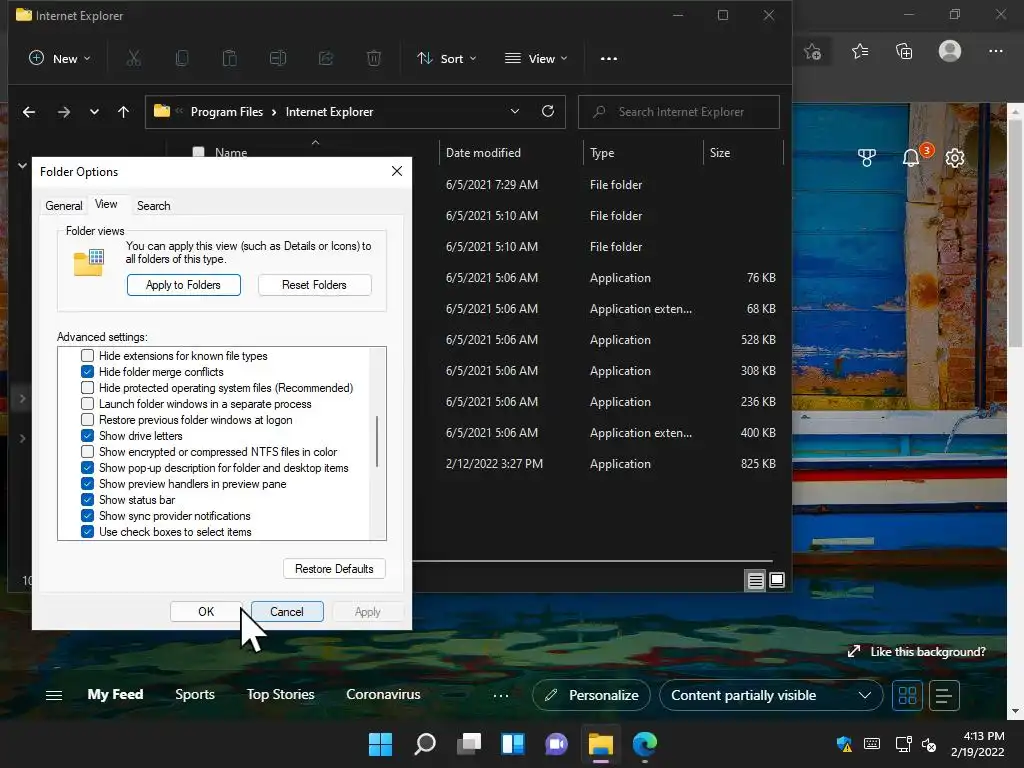
Task: Open Edge Settings and more ellipsis menu
Action: (x=995, y=51)
